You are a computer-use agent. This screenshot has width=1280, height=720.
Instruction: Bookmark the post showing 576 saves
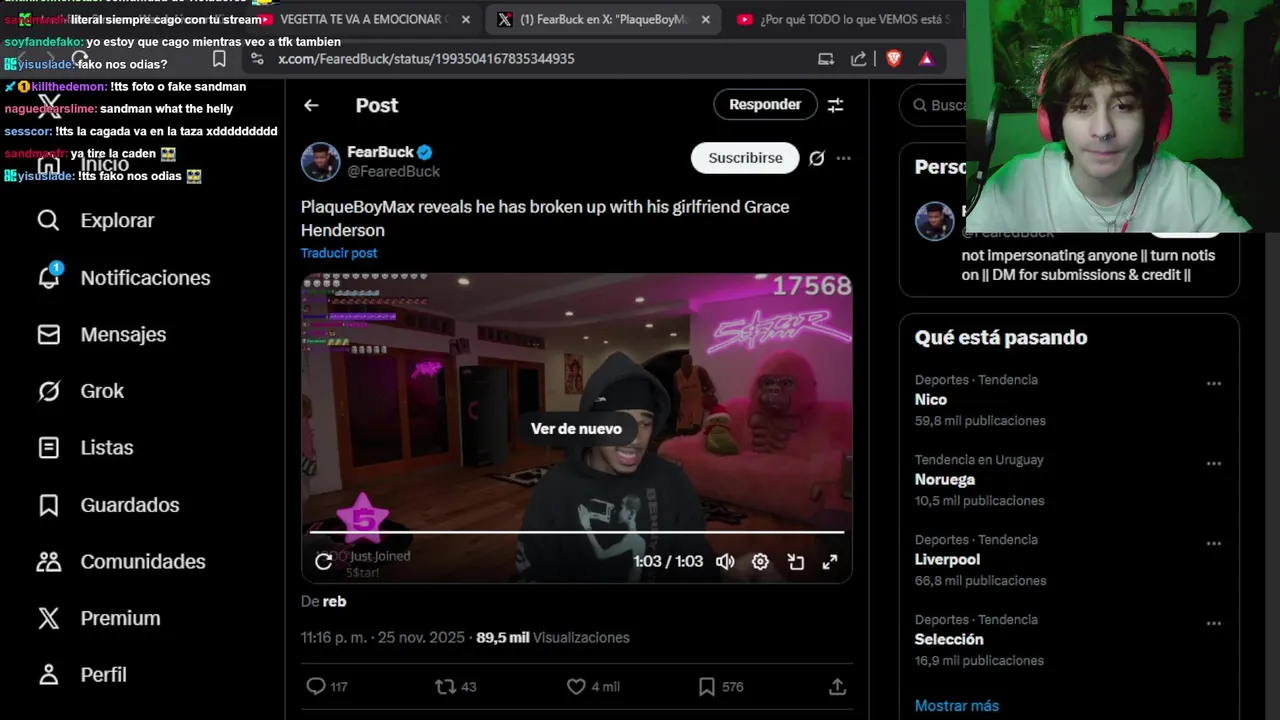tap(706, 686)
